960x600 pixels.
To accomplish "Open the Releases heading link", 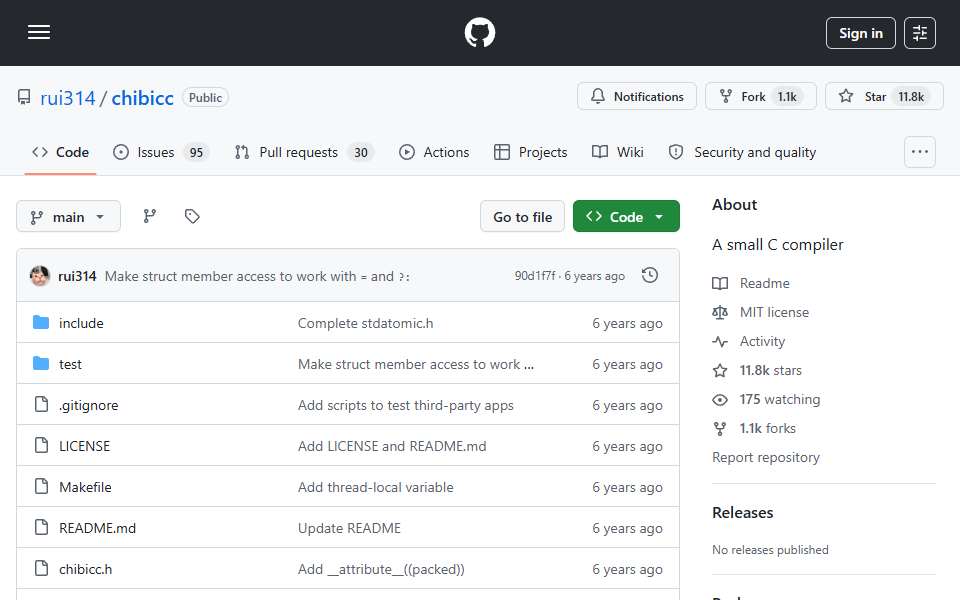I will (742, 512).
